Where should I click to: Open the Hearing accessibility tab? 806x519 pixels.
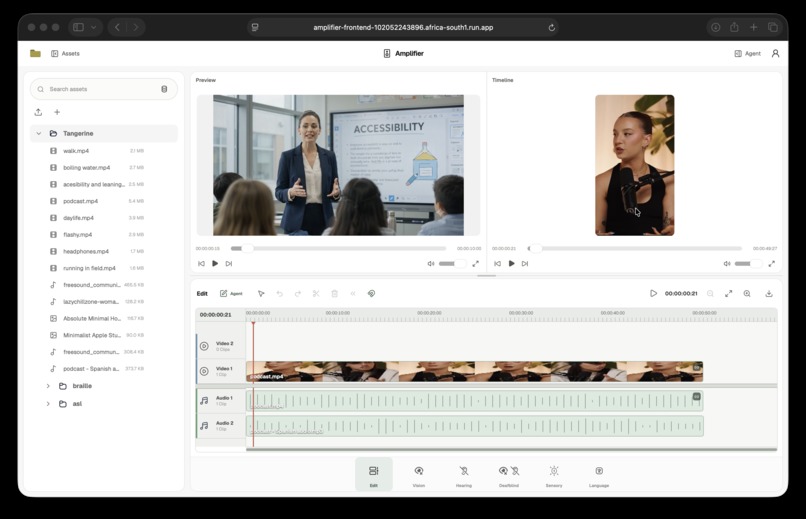(x=464, y=475)
